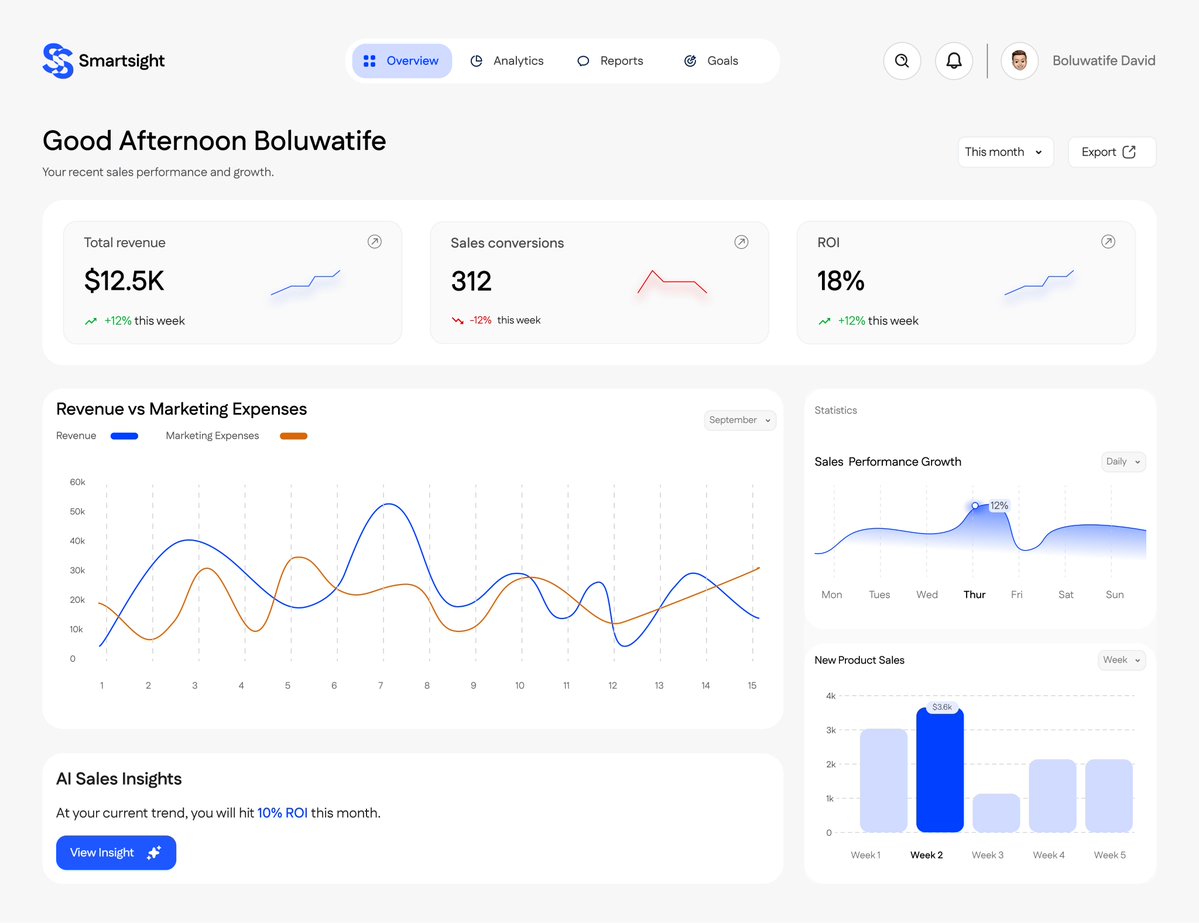Select the Week 2 bar in New Product Sales
This screenshot has height=923, width=1199.
click(939, 770)
